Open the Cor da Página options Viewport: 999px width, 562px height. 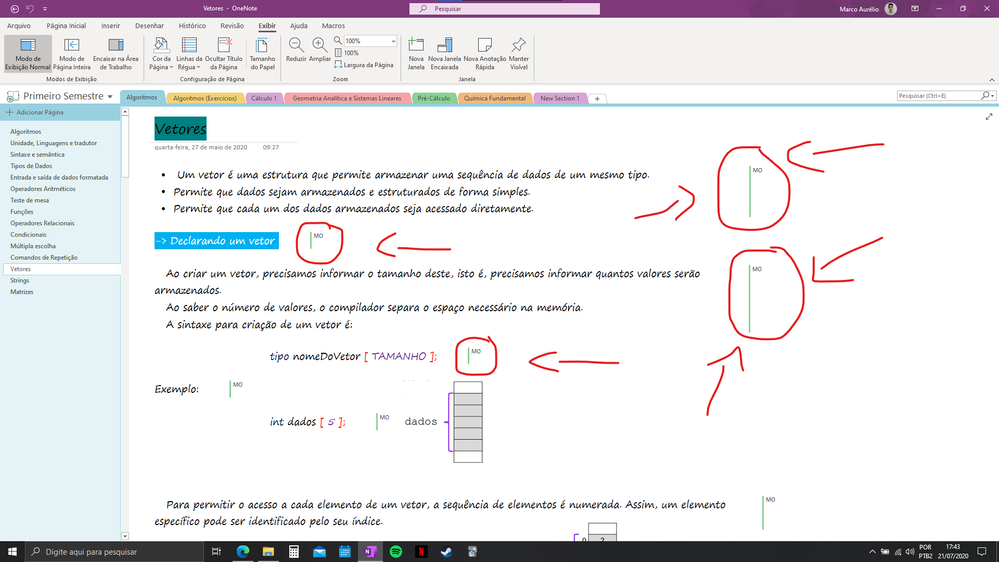pyautogui.click(x=161, y=54)
